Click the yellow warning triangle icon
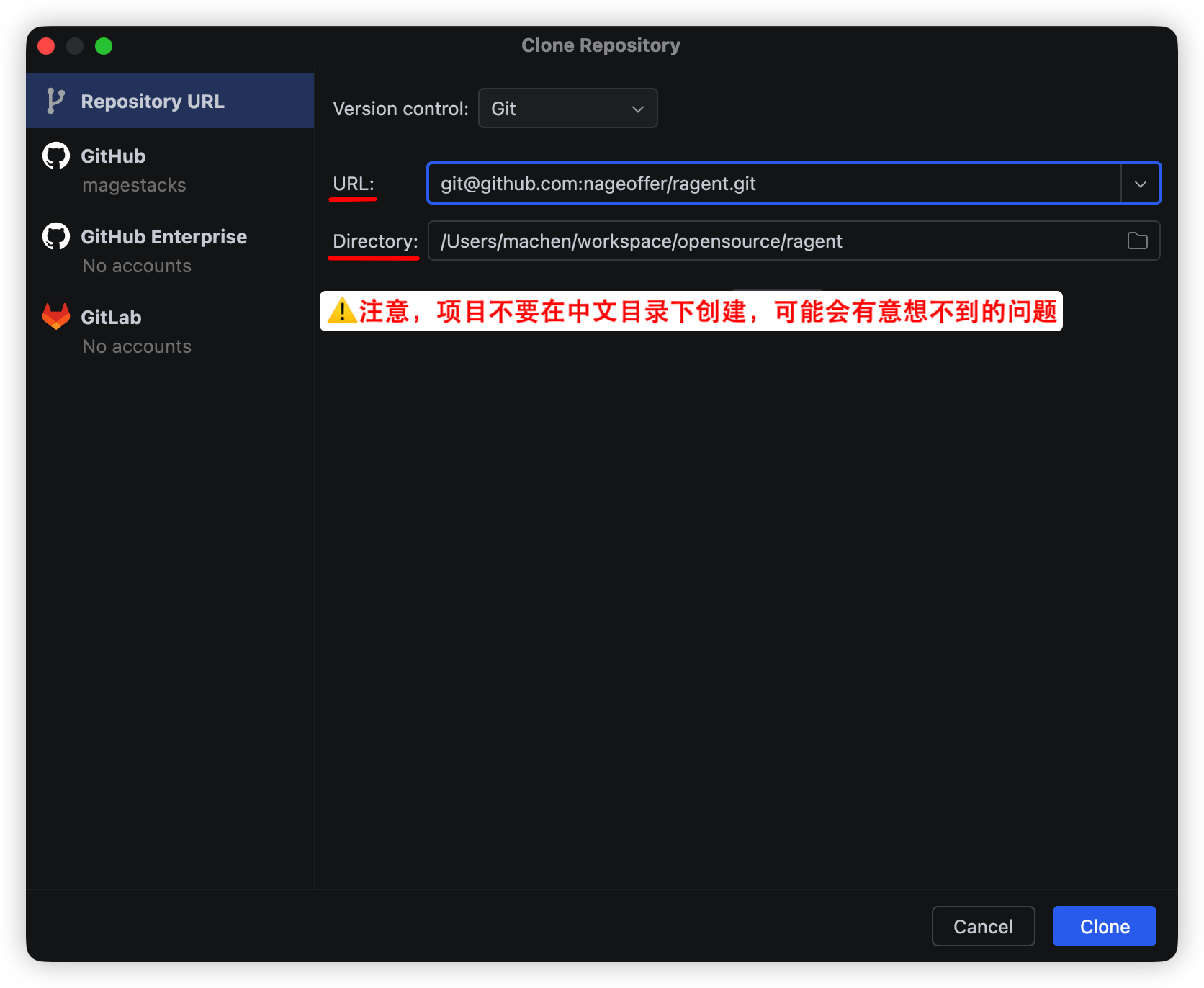Image resolution: width=1204 pixels, height=988 pixels. coord(341,311)
